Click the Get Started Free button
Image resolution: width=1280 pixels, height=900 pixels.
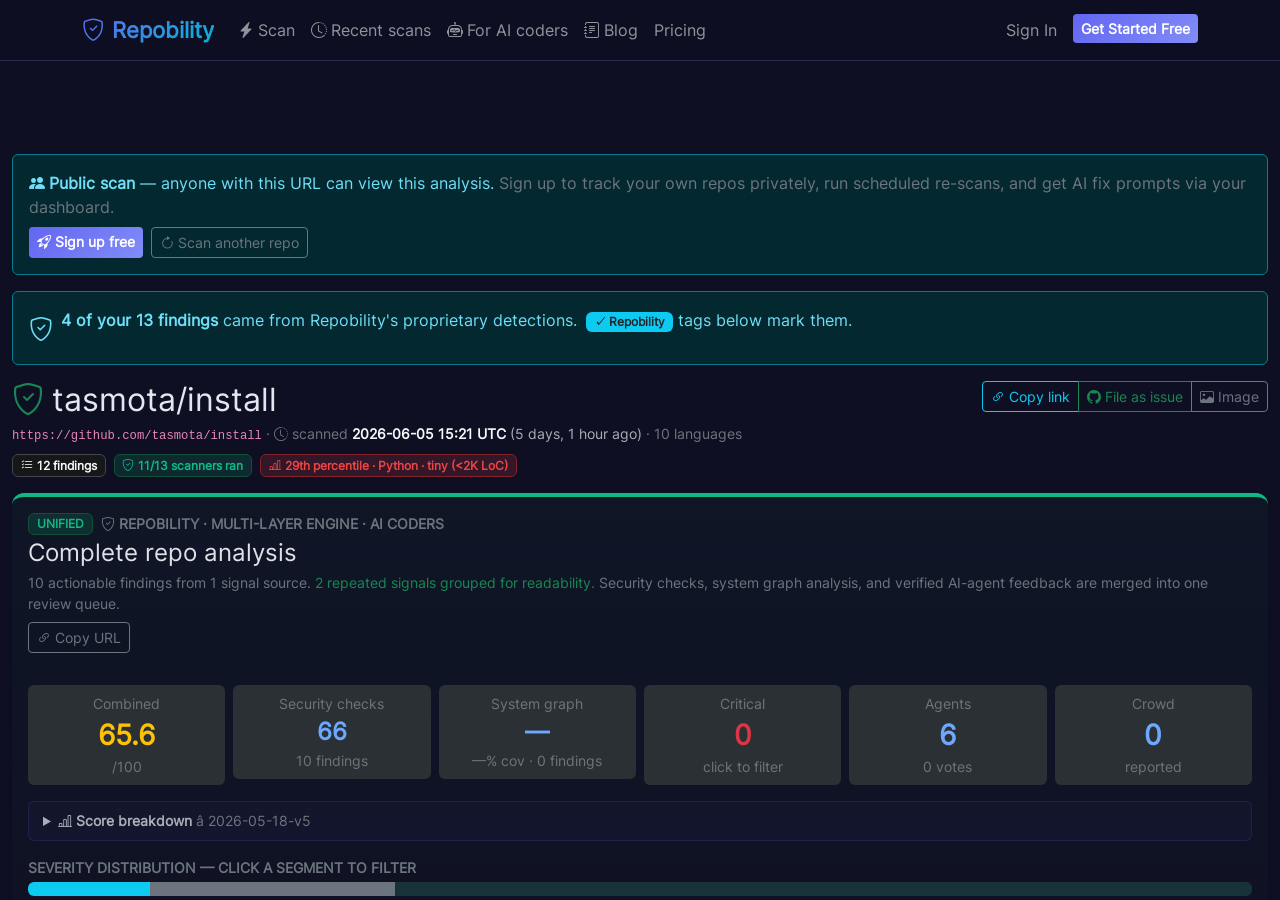[1135, 29]
